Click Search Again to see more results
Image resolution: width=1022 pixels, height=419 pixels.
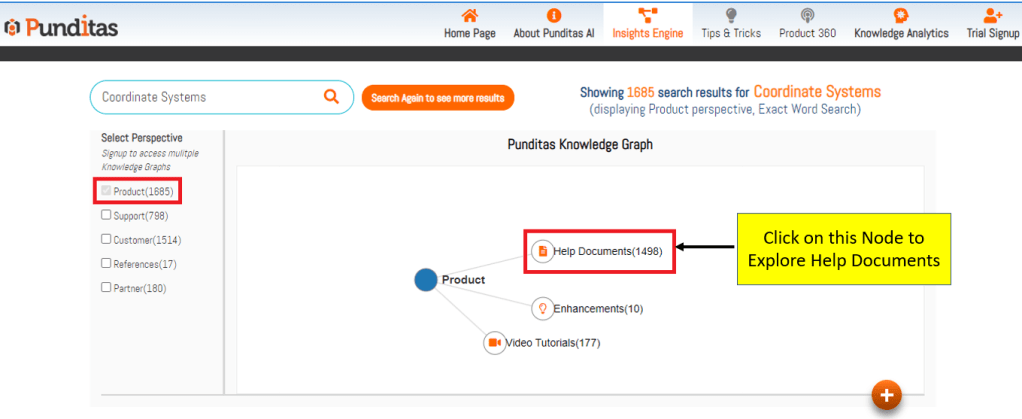(438, 98)
